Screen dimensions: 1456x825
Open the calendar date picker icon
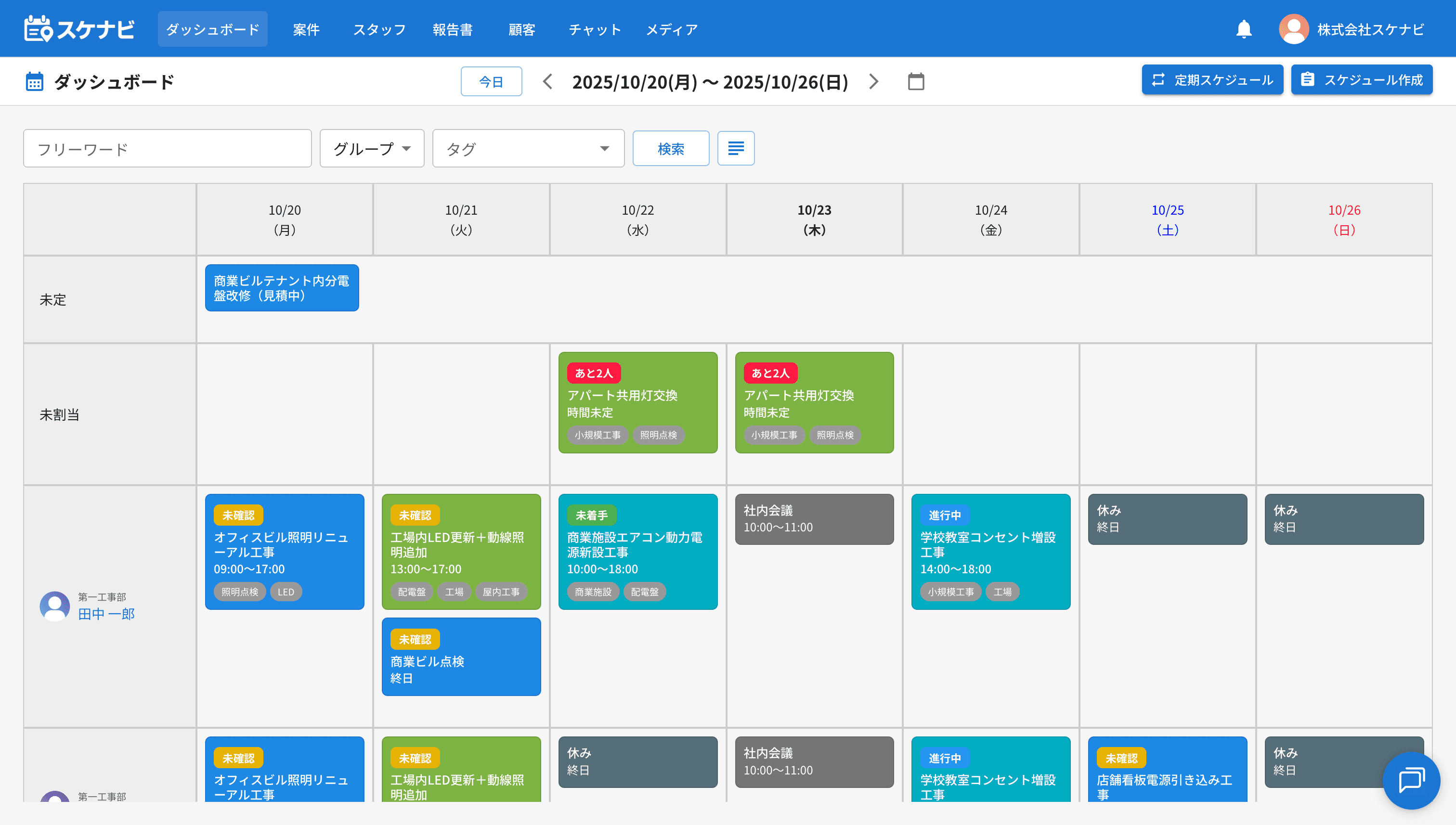click(916, 82)
